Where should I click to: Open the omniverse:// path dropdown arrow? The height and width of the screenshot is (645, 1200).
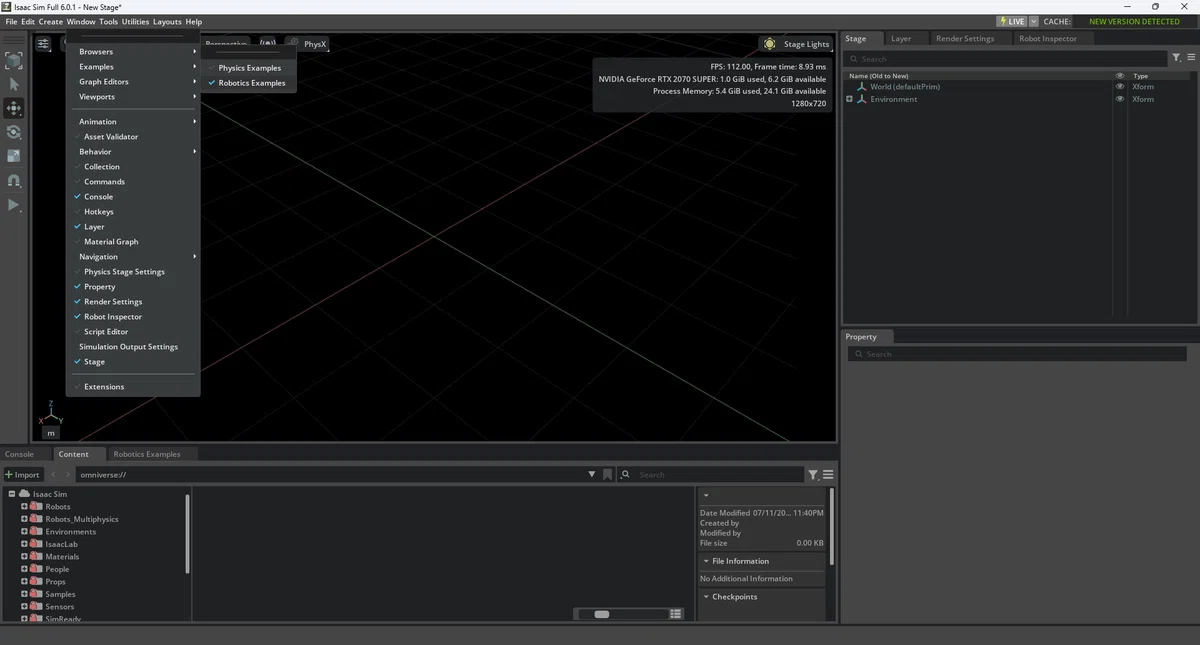point(592,475)
